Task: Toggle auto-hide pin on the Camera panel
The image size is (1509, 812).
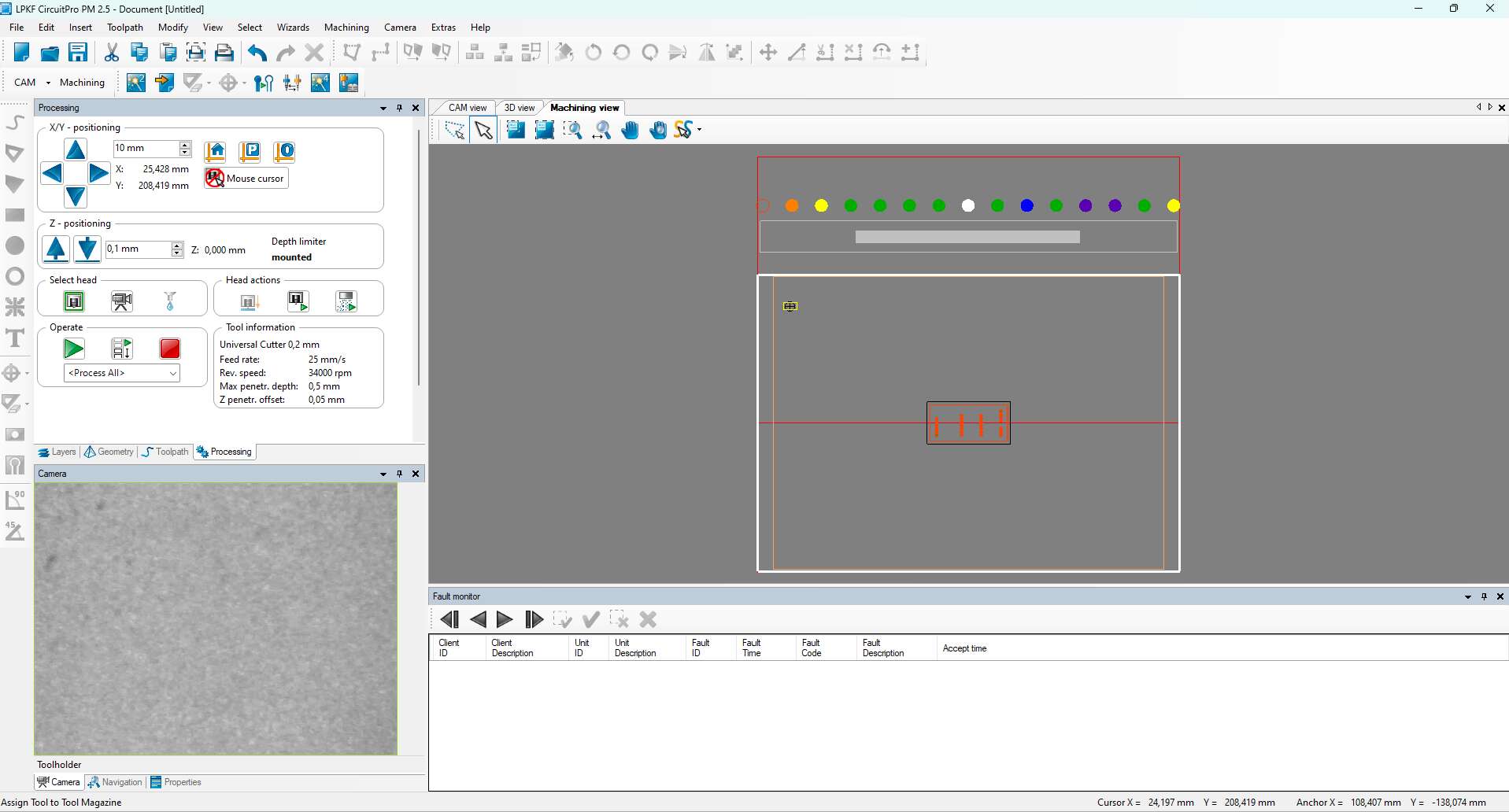Action: [399, 474]
